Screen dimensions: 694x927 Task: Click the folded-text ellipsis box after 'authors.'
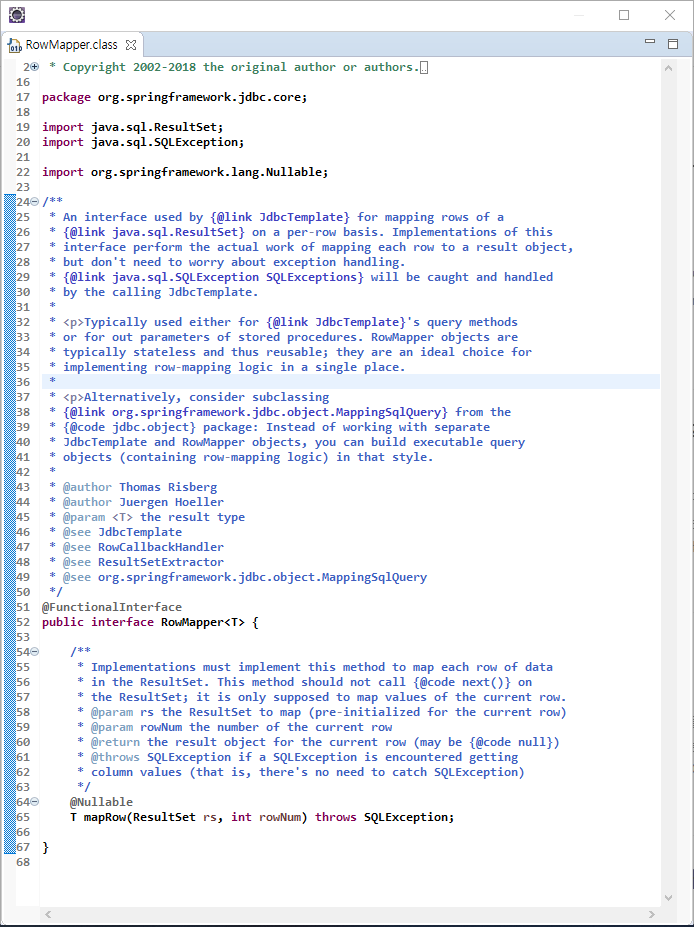[x=424, y=67]
